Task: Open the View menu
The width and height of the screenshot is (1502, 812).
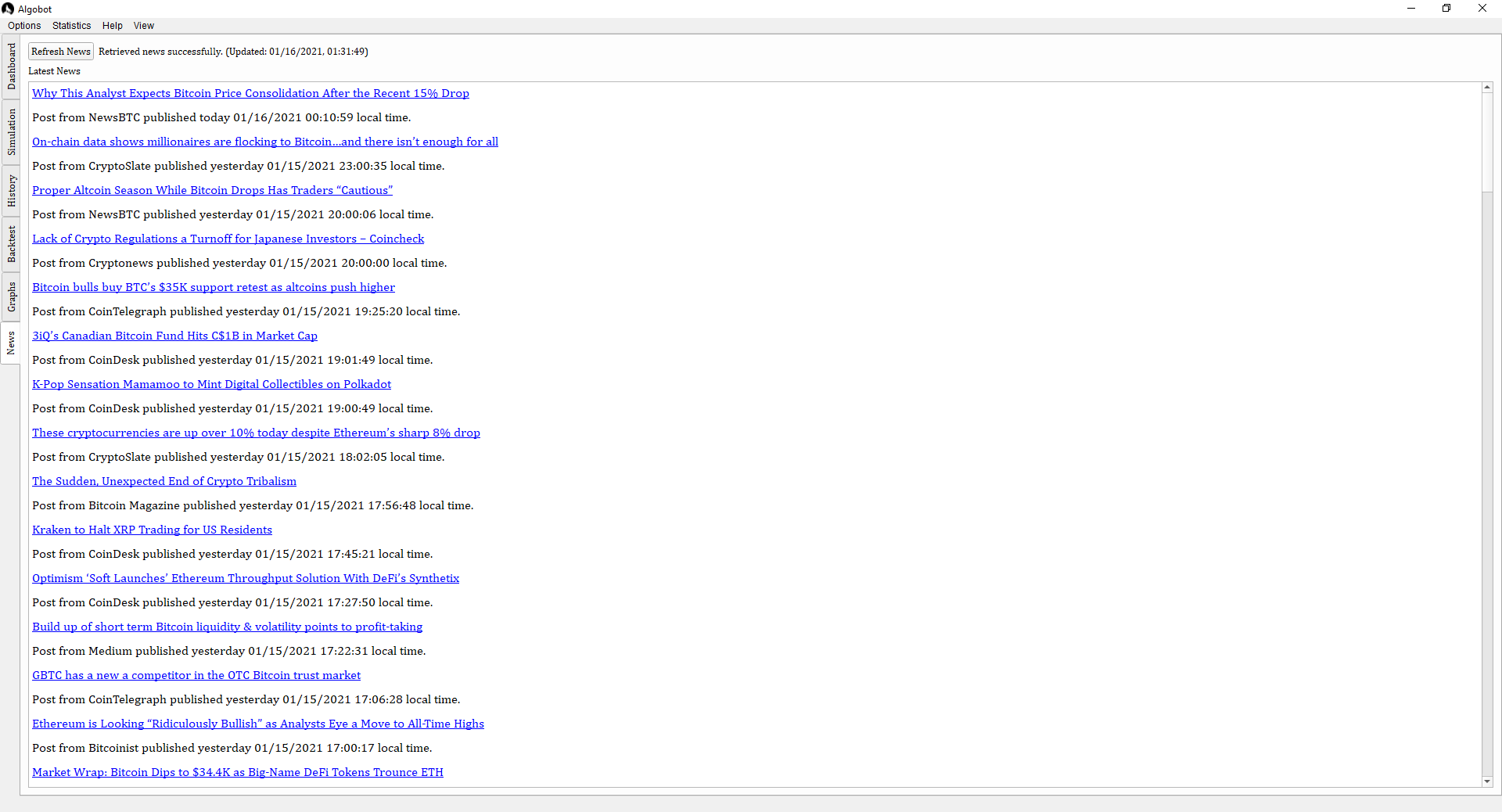Action: [x=143, y=26]
